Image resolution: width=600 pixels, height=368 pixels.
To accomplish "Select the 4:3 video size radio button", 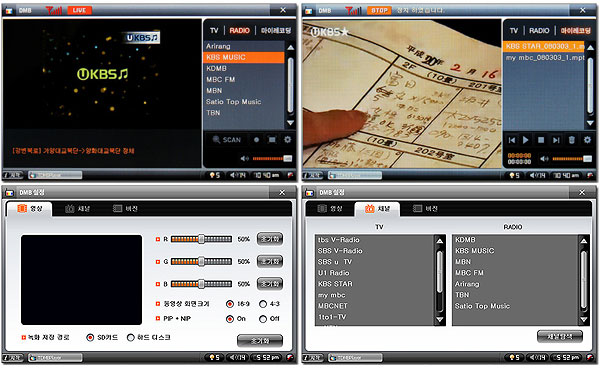I will click(263, 304).
